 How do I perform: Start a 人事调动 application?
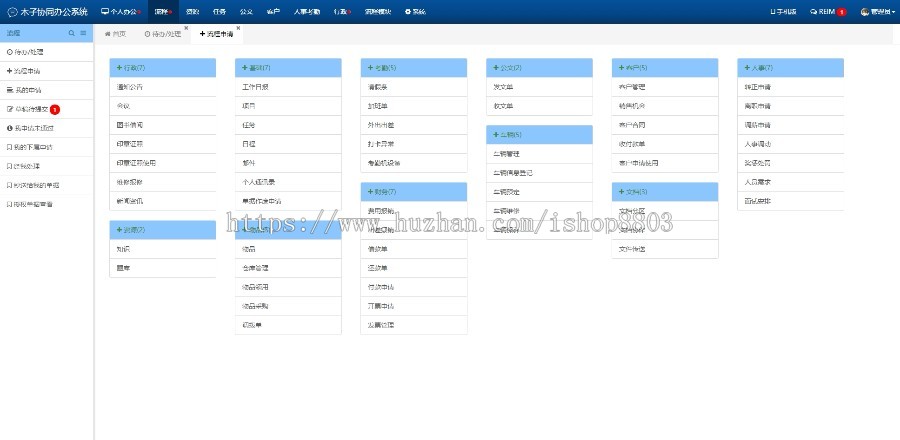click(790, 144)
